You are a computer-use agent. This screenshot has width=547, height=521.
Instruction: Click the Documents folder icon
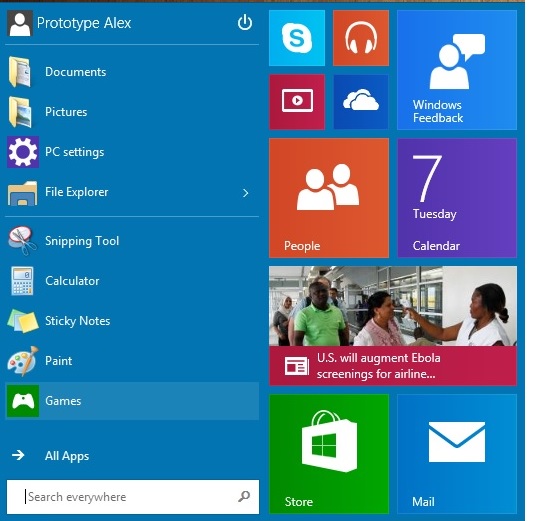point(20,72)
